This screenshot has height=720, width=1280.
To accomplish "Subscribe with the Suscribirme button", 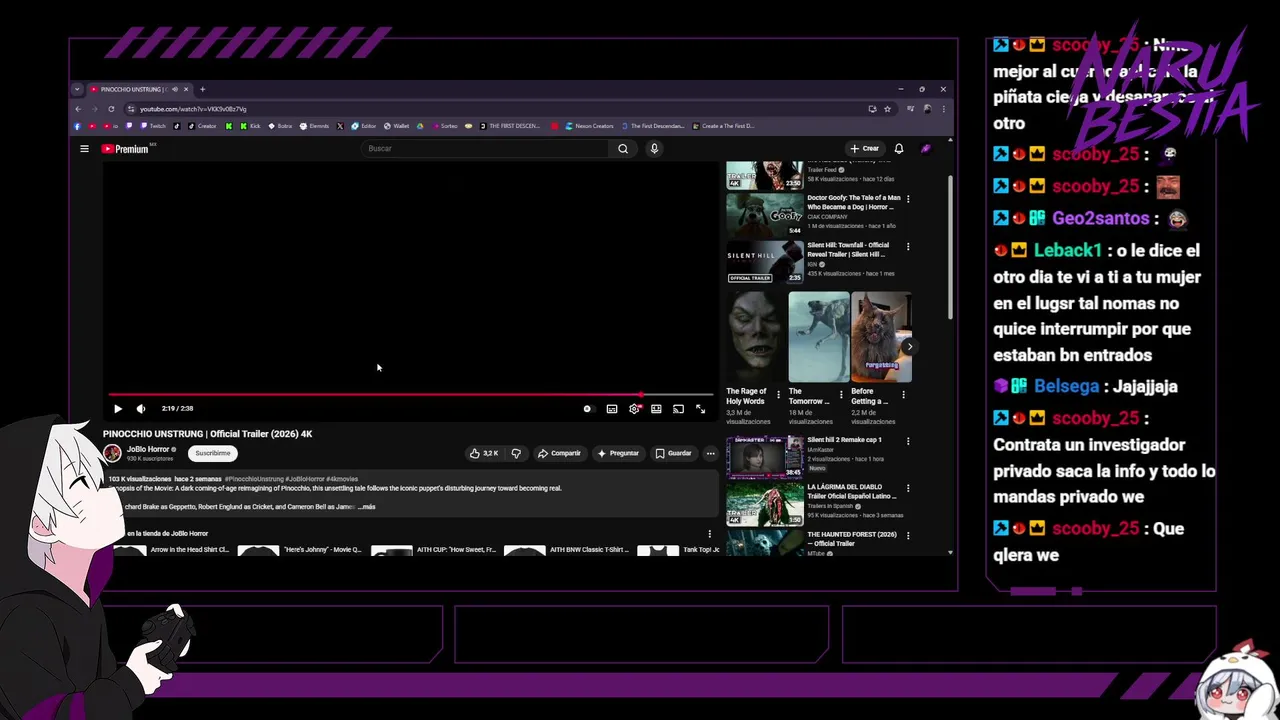I will pos(212,453).
